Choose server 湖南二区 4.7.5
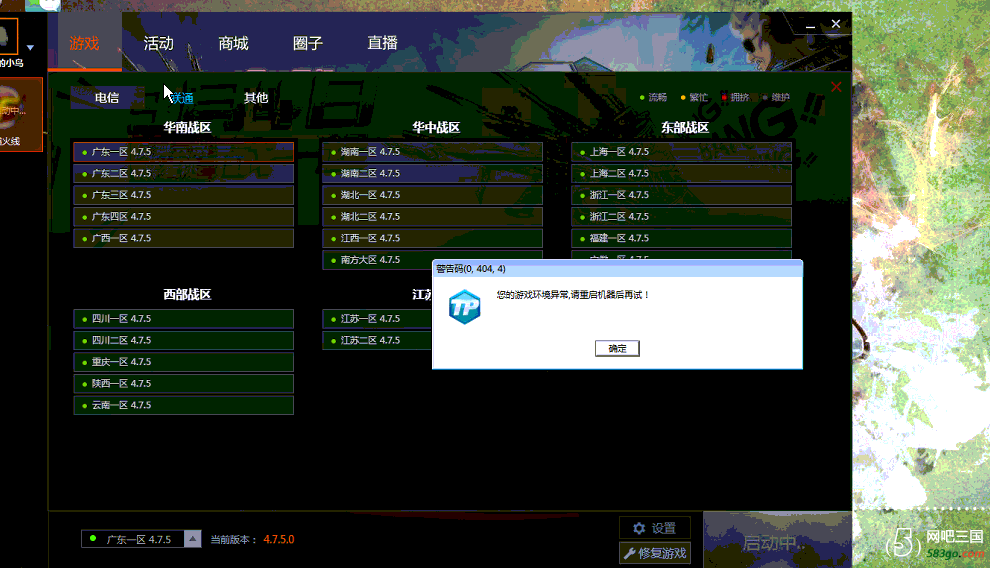Viewport: 990px width, 569px height. (x=432, y=173)
